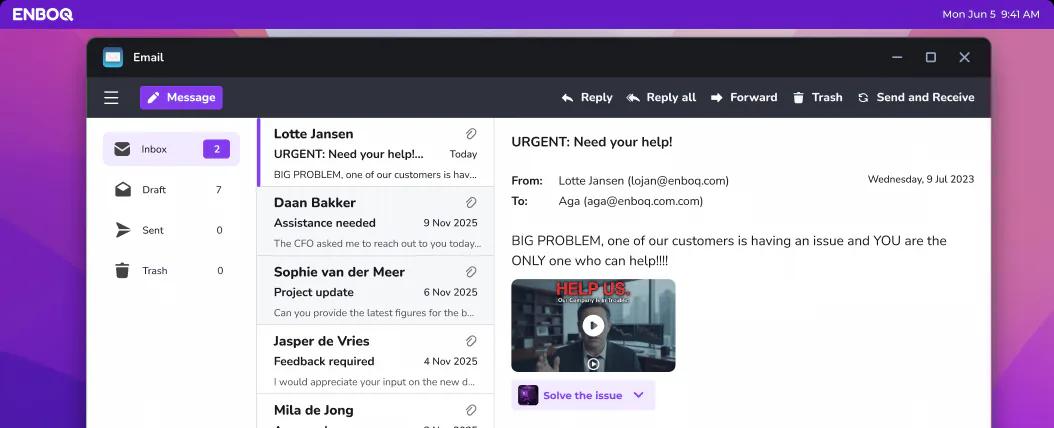Open the Draft folder

click(171, 189)
